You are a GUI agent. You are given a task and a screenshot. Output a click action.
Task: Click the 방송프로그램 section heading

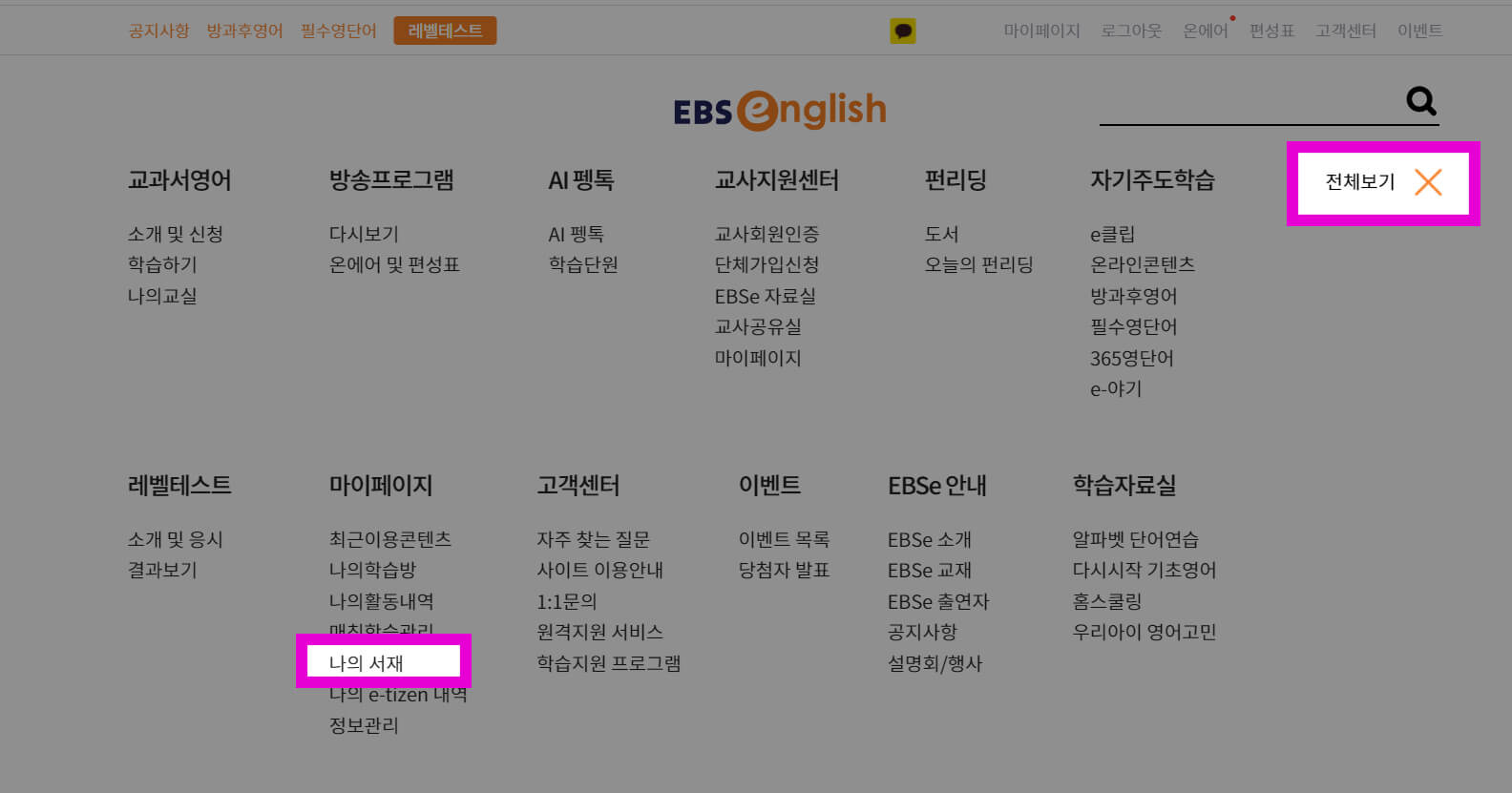coord(391,180)
